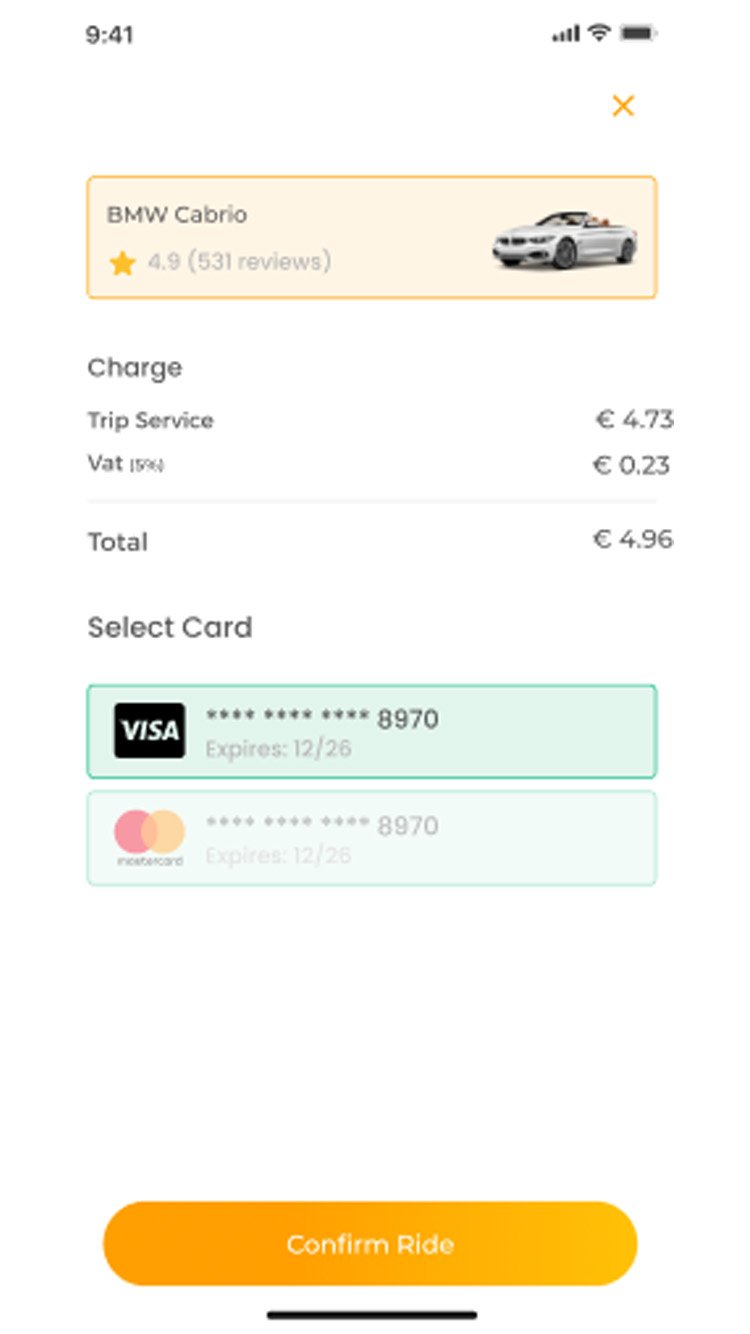Click the Trip Service charge label
The image size is (750, 1334).
coord(150,420)
